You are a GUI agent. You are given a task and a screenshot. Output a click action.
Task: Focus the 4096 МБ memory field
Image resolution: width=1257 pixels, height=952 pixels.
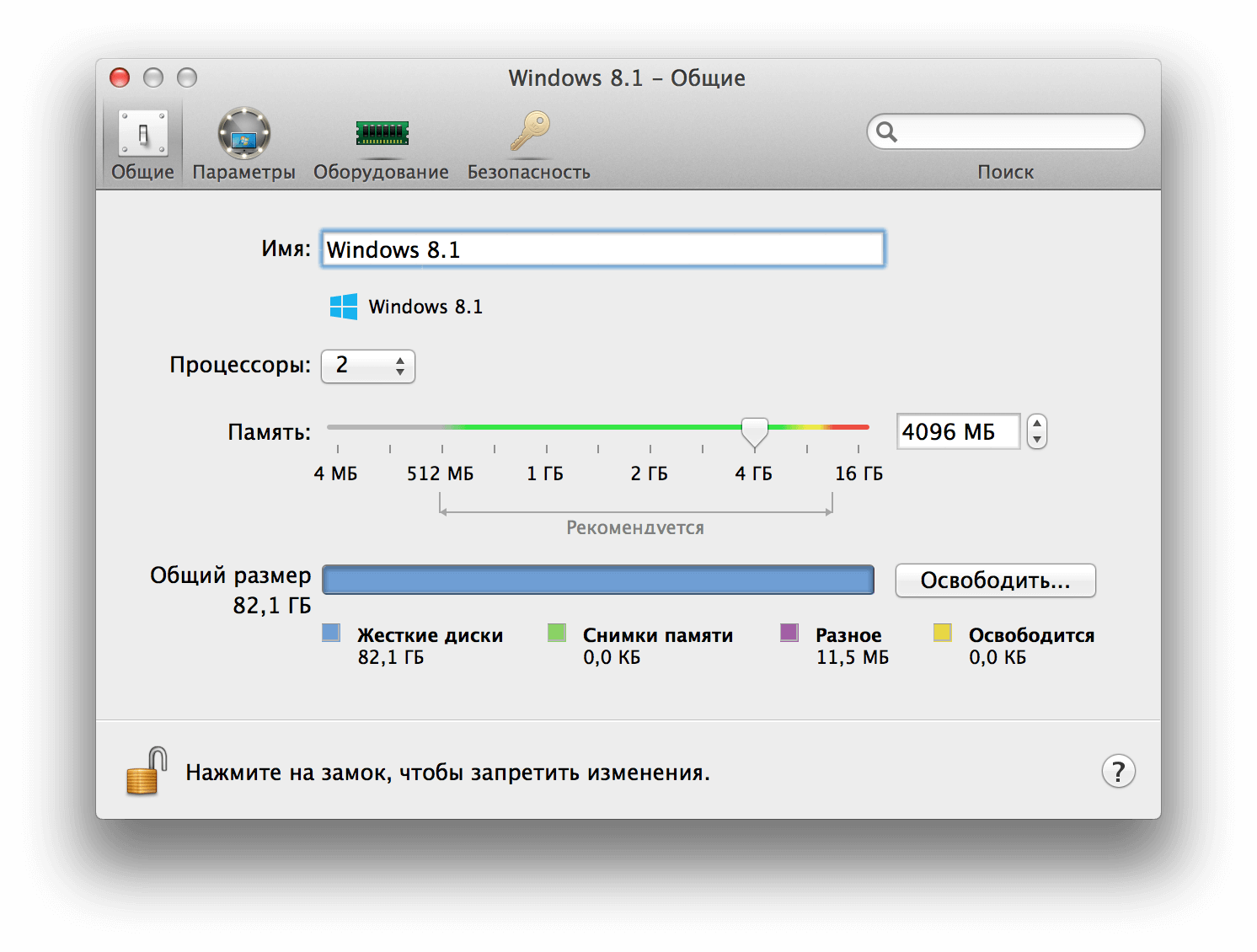958,431
